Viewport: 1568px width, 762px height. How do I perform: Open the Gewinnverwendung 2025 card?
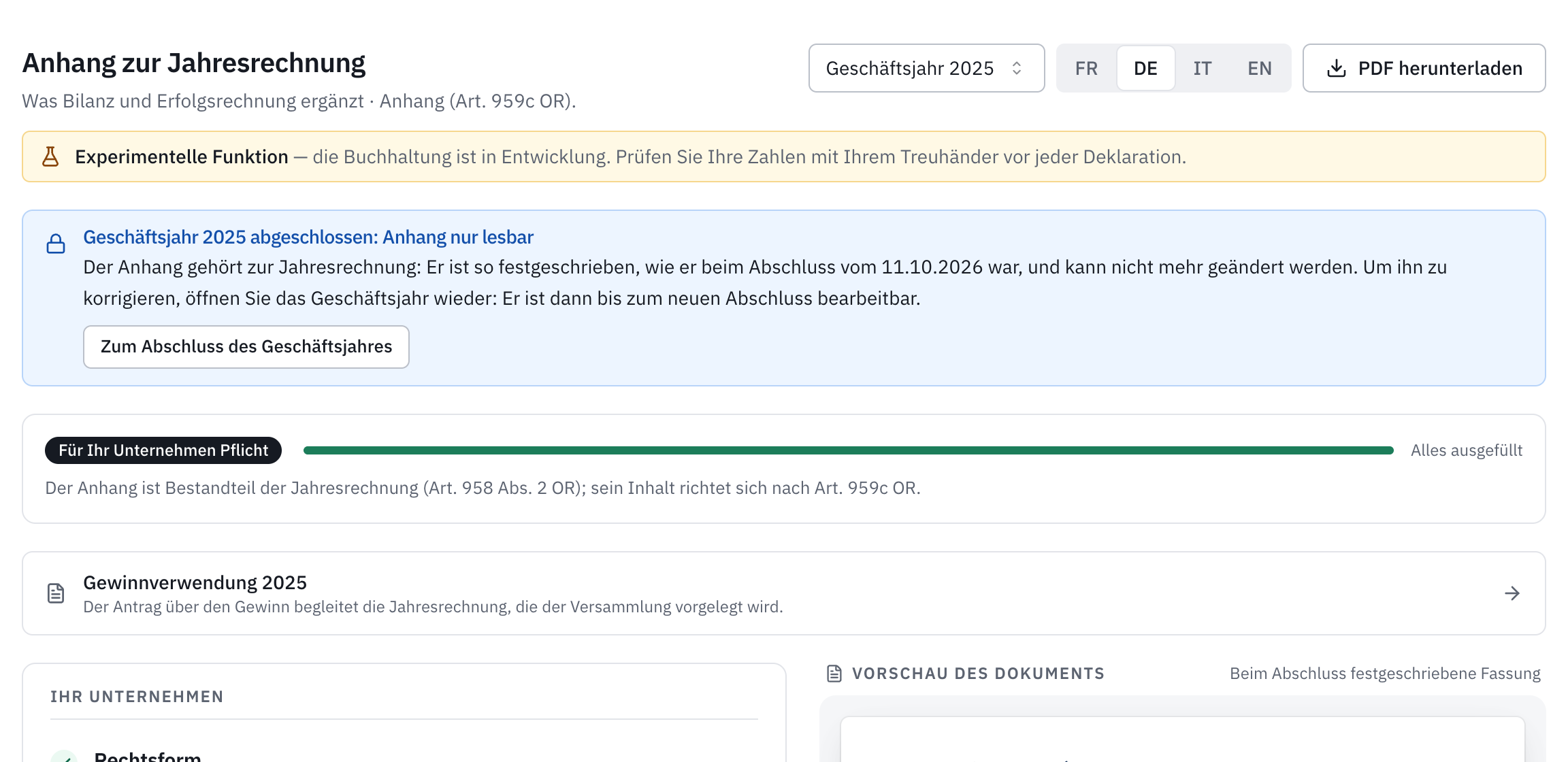(784, 593)
